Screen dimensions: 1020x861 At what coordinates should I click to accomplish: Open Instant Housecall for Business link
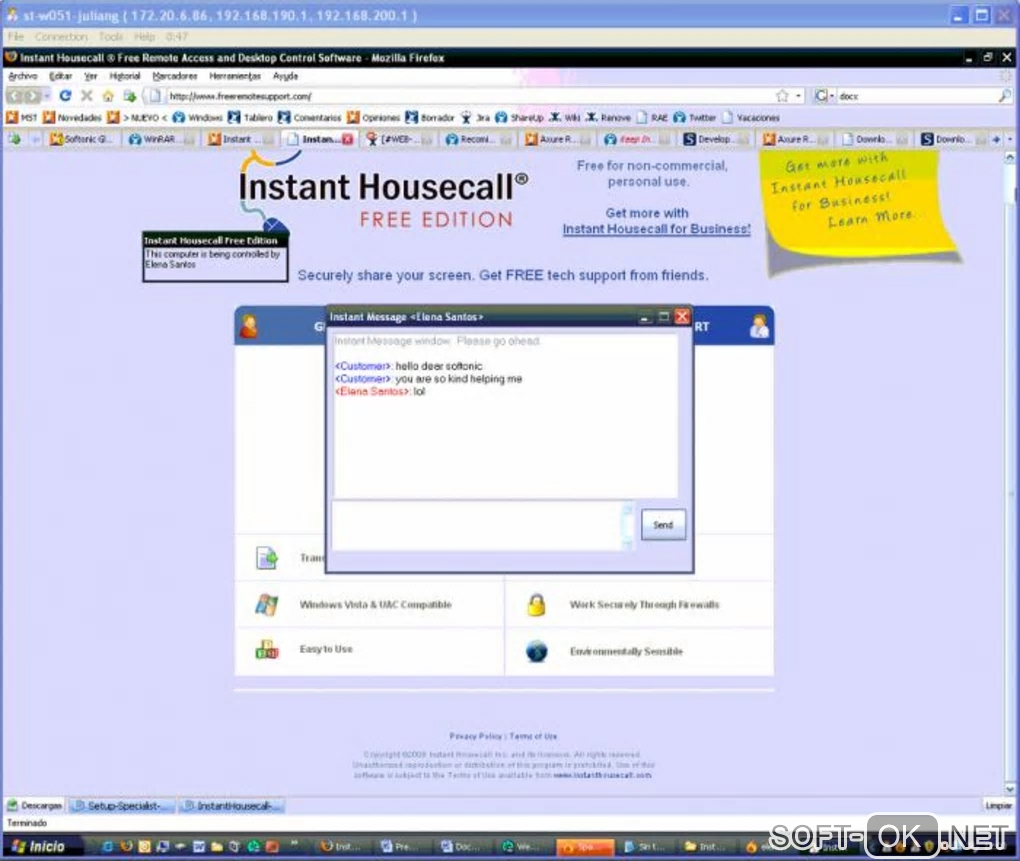point(656,229)
